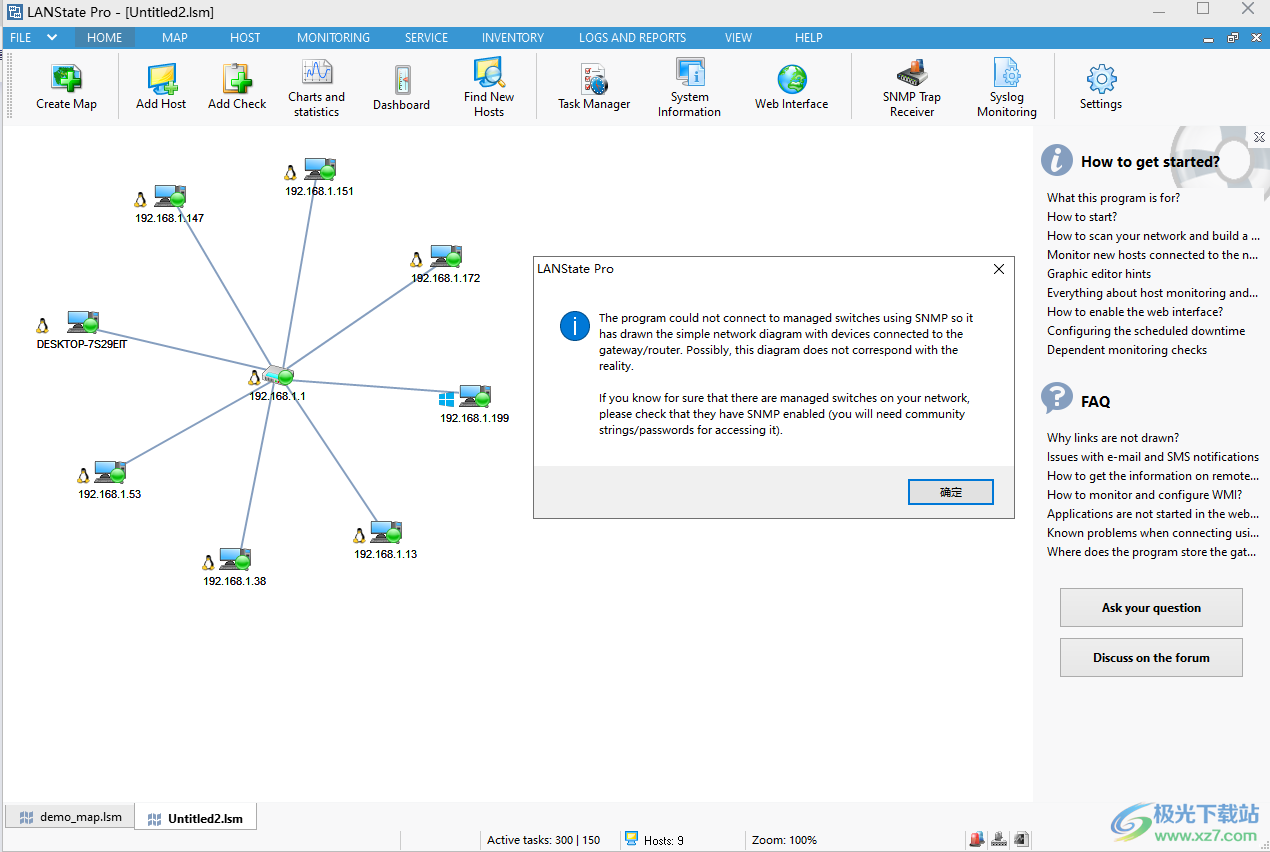Switch to the INVENTORY tab

coord(512,38)
